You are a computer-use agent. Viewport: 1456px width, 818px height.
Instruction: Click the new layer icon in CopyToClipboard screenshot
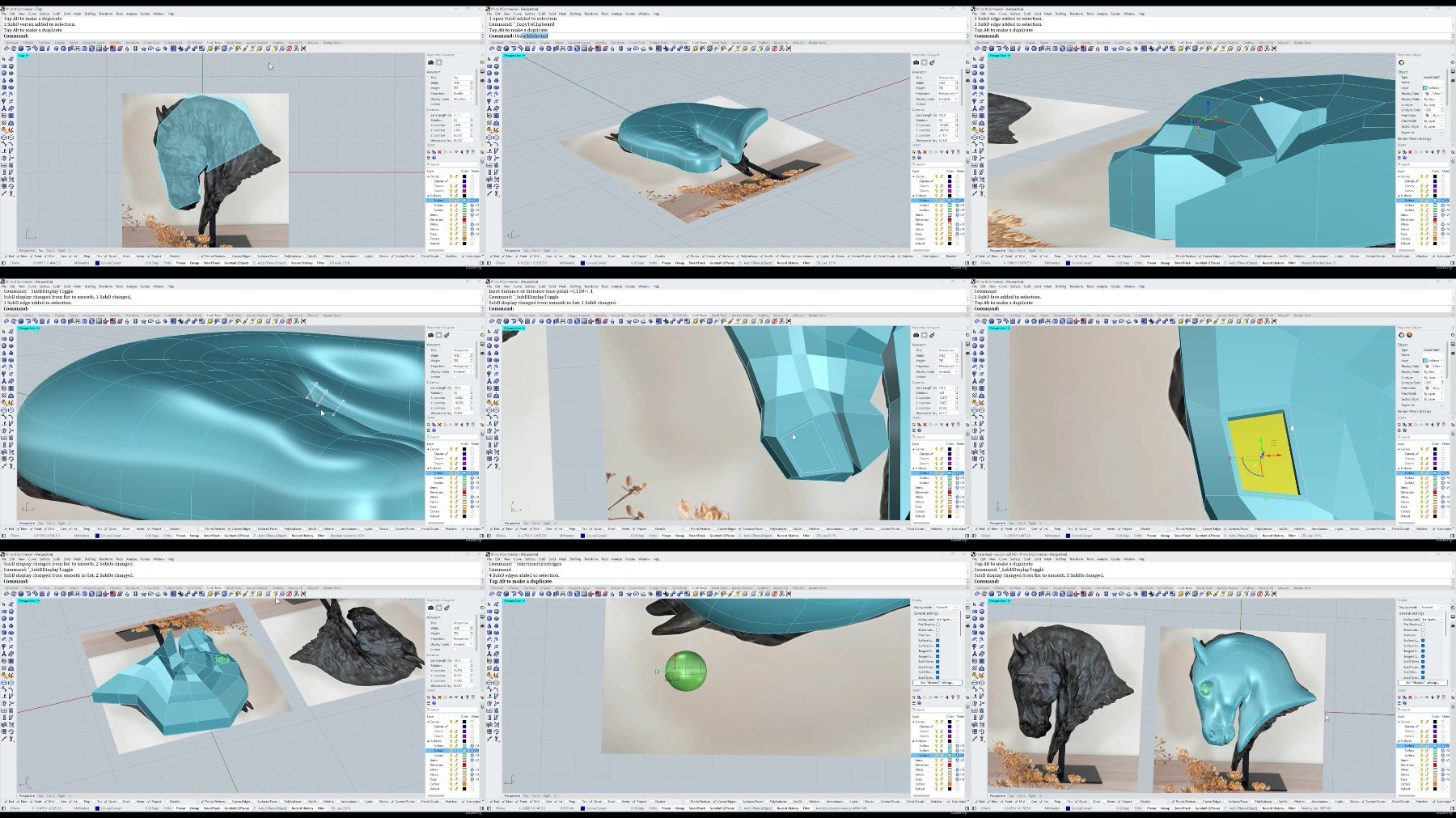coord(916,151)
